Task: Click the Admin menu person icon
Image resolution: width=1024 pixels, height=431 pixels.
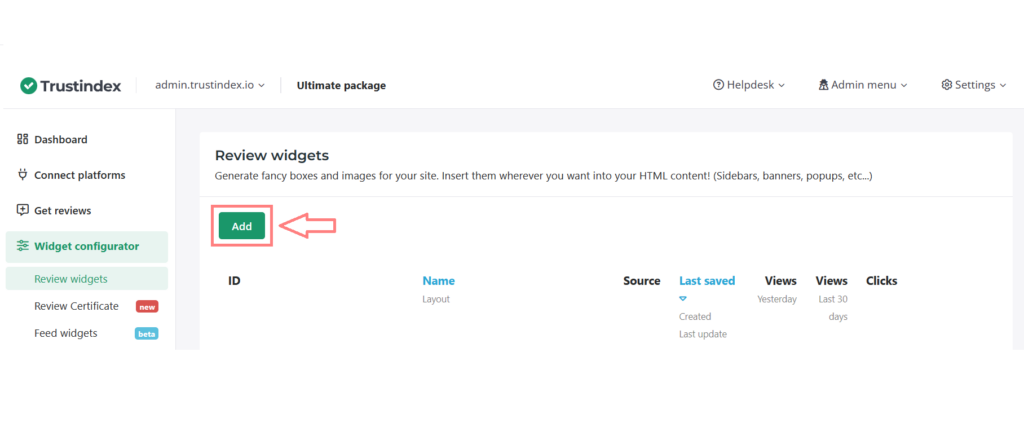Action: point(823,86)
